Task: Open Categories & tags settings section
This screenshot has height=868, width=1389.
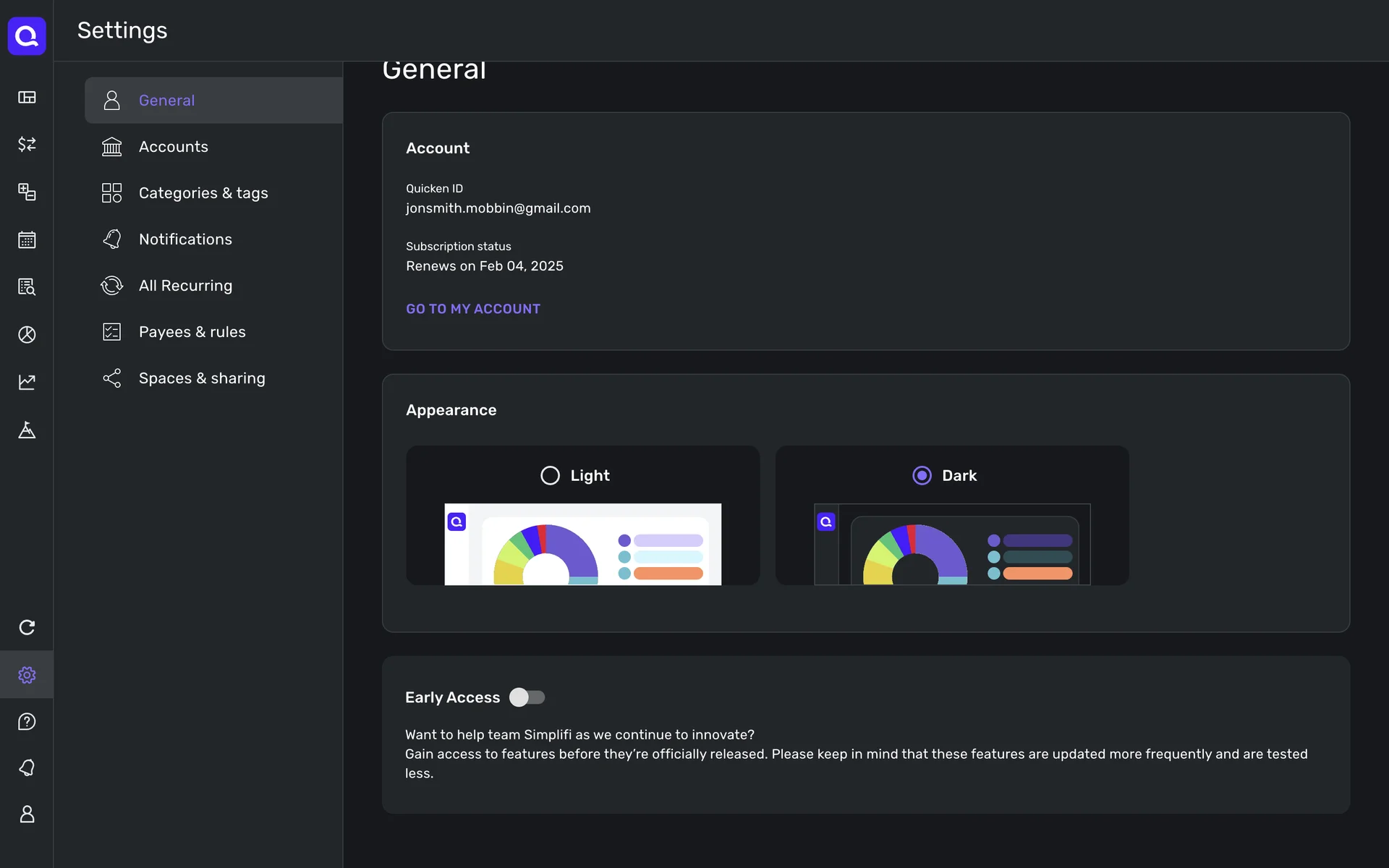Action: click(x=203, y=193)
